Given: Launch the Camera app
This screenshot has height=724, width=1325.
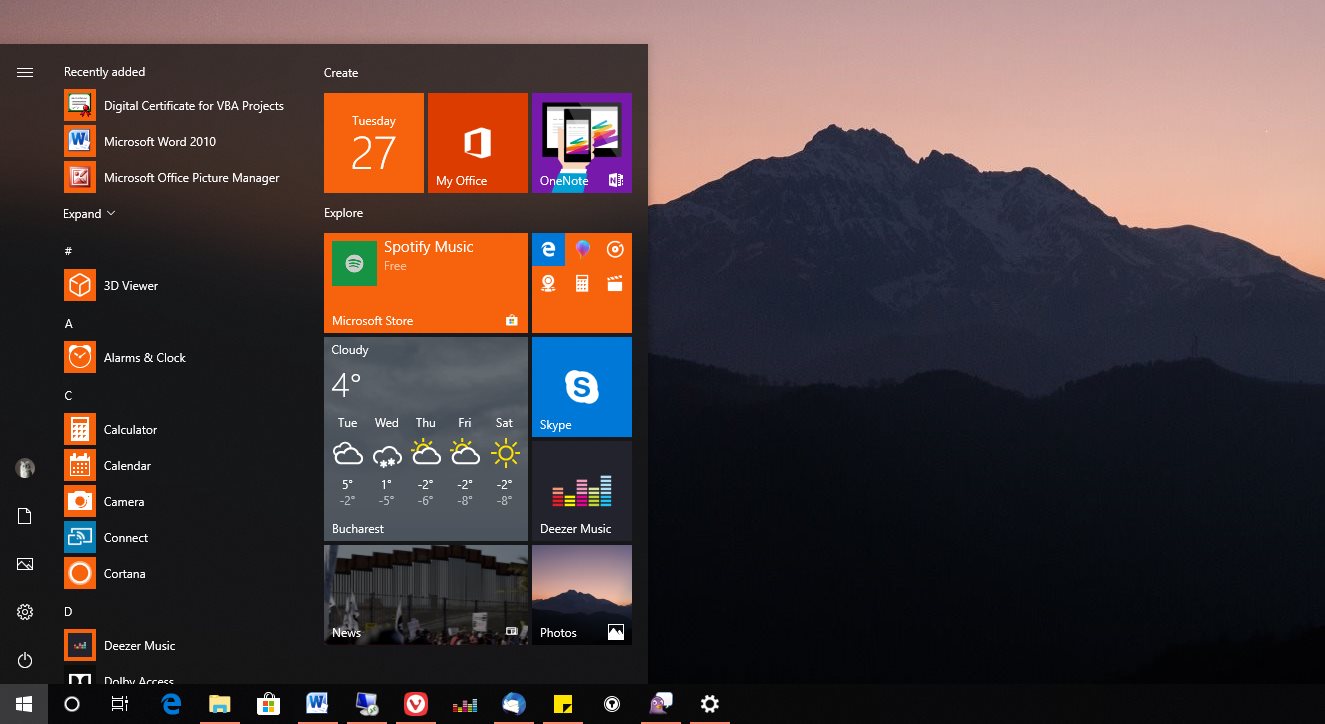Looking at the screenshot, I should [124, 501].
